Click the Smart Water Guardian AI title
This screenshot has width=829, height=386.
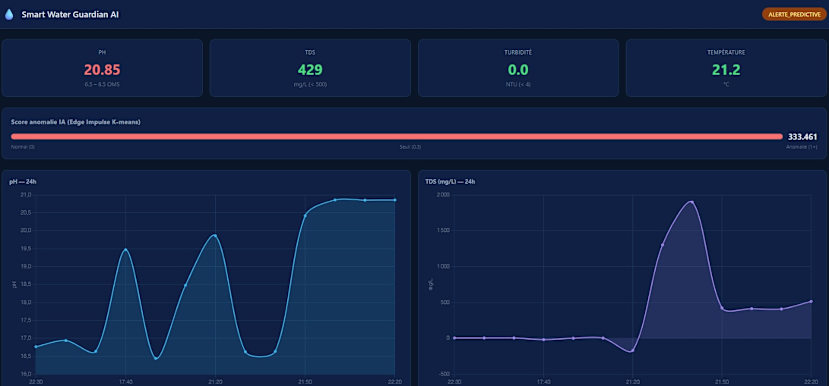tap(70, 15)
